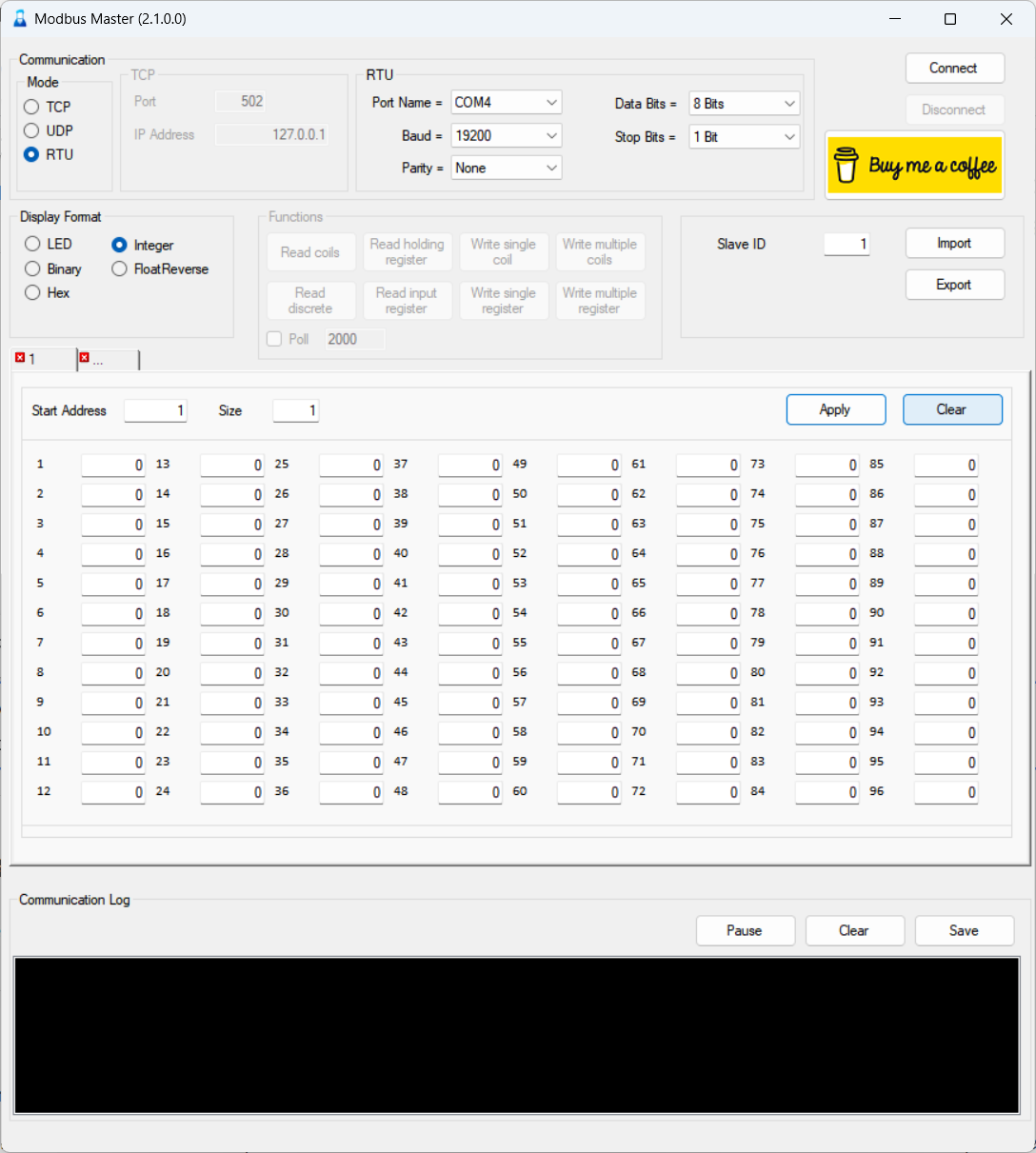The width and height of the screenshot is (1036, 1153).
Task: Switch display format to Binary
Action: [32, 268]
